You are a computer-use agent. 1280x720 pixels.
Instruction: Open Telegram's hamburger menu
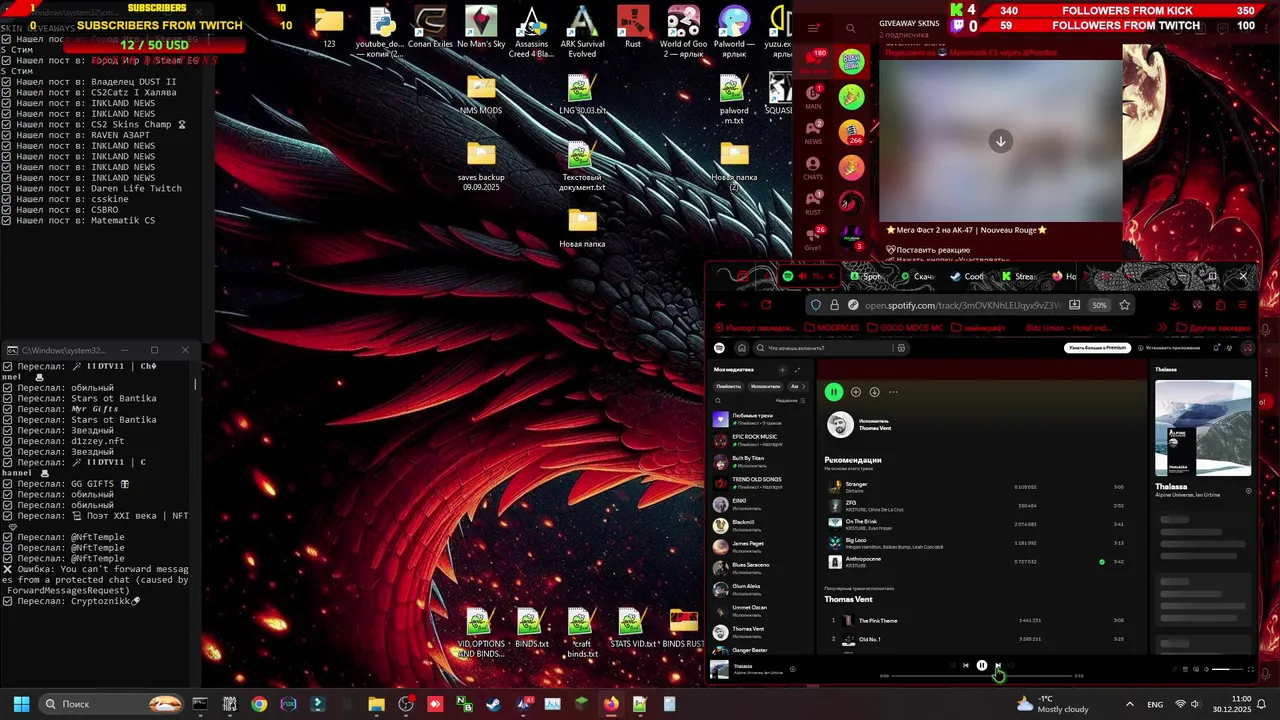point(813,28)
